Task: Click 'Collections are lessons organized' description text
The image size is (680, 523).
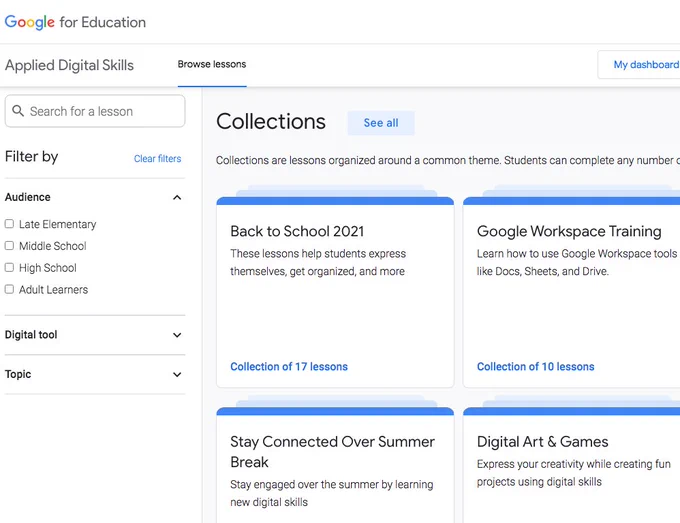Action: (448, 160)
